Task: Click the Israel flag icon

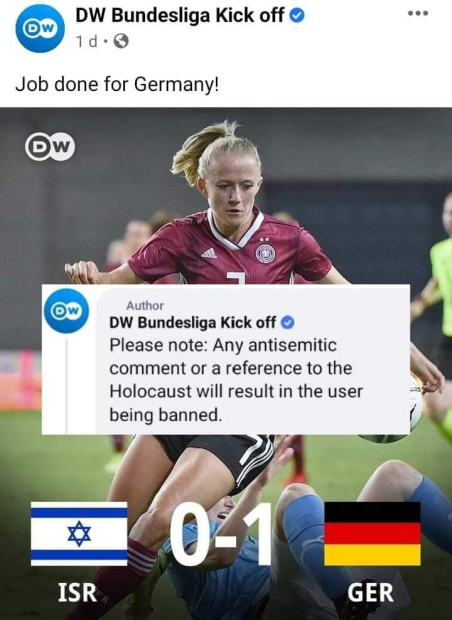Action: point(79,534)
